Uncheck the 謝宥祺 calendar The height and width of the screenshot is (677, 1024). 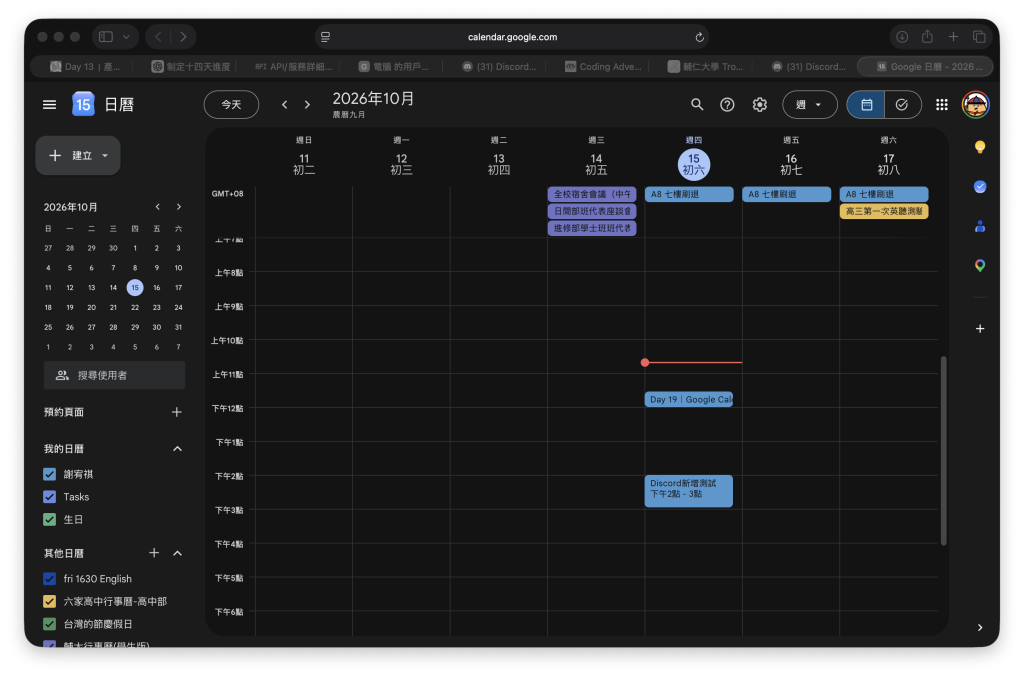click(50, 475)
